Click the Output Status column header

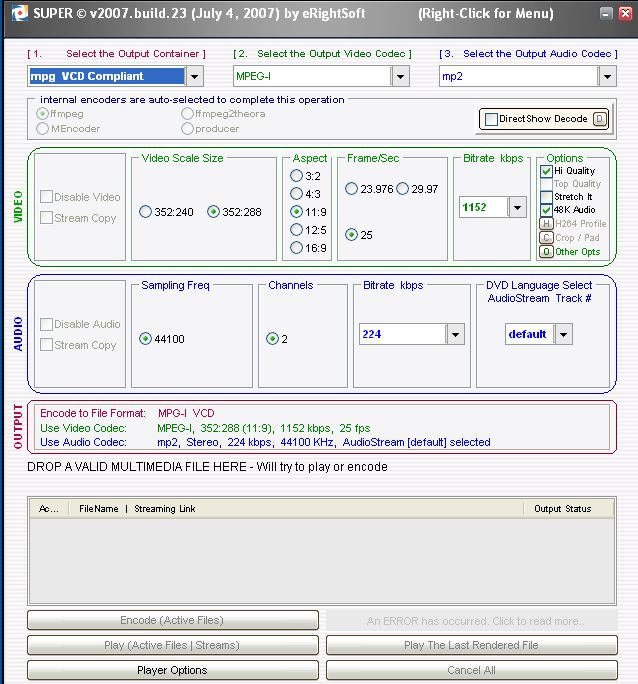click(x=562, y=509)
